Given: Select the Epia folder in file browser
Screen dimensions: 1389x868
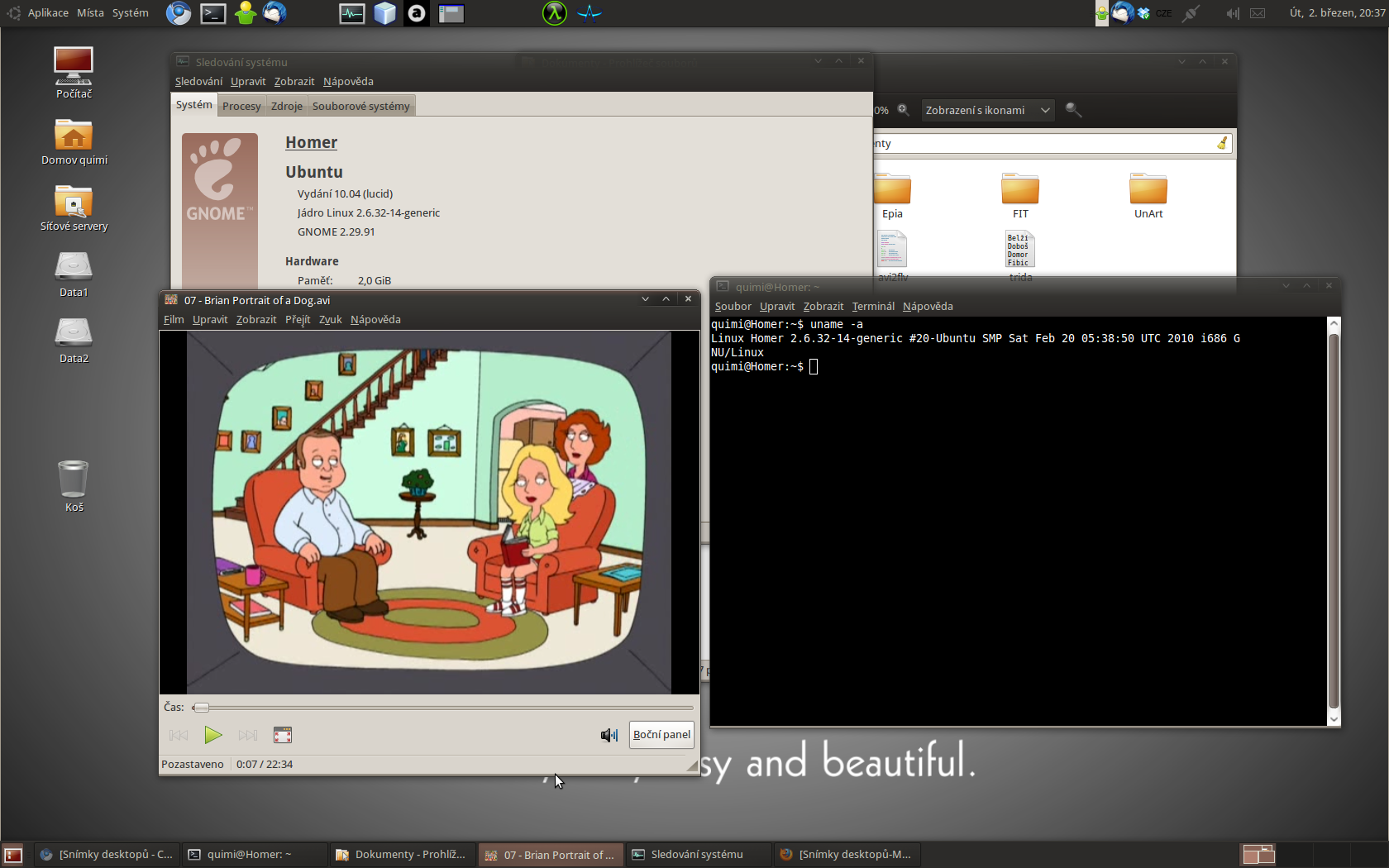Looking at the screenshot, I should (892, 196).
